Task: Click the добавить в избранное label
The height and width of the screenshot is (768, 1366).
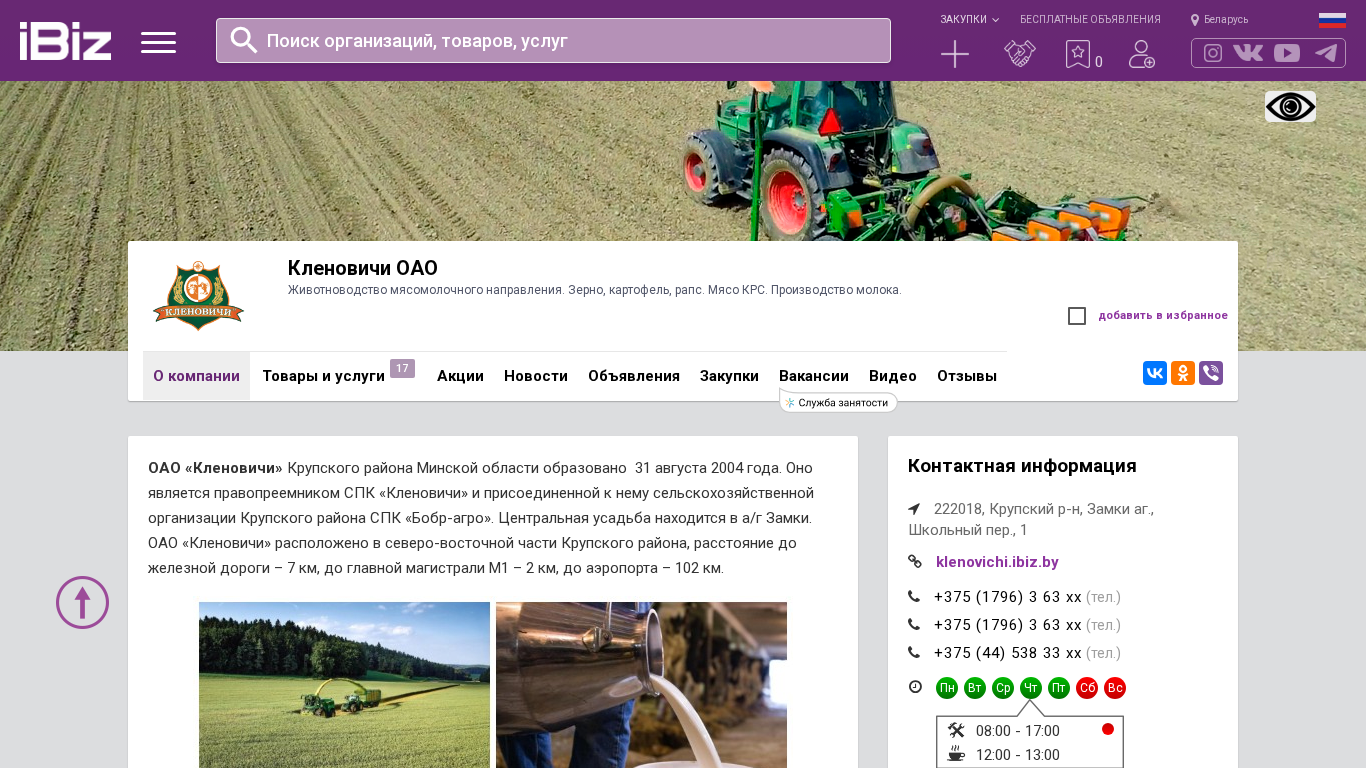Action: pos(1163,316)
